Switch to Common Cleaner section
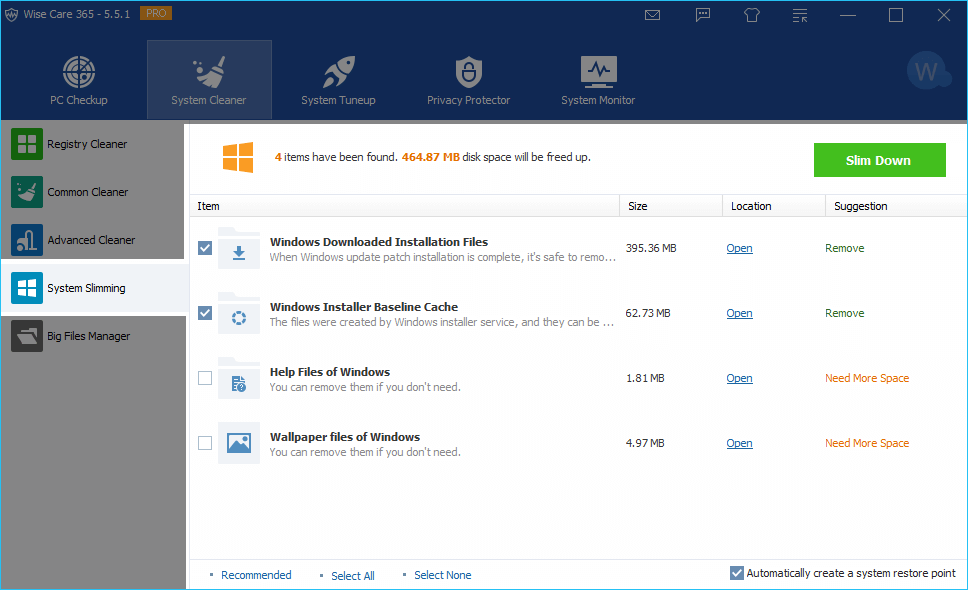Screen dimensions: 968x590 coord(93,192)
